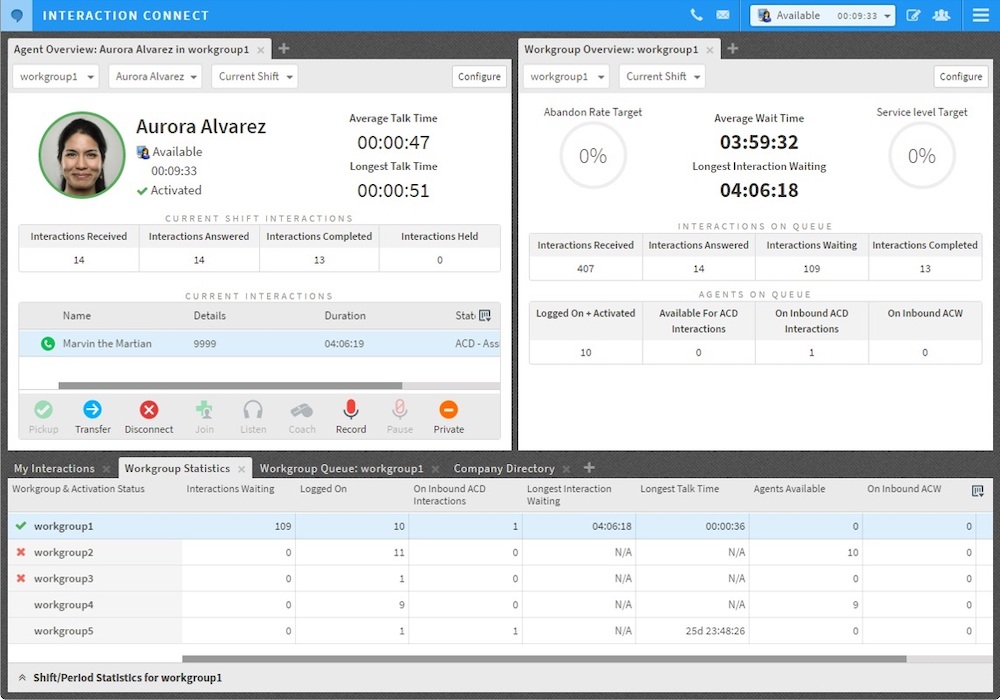The image size is (1000, 700).
Task: Select the workgroup4 row
Action: pos(501,604)
